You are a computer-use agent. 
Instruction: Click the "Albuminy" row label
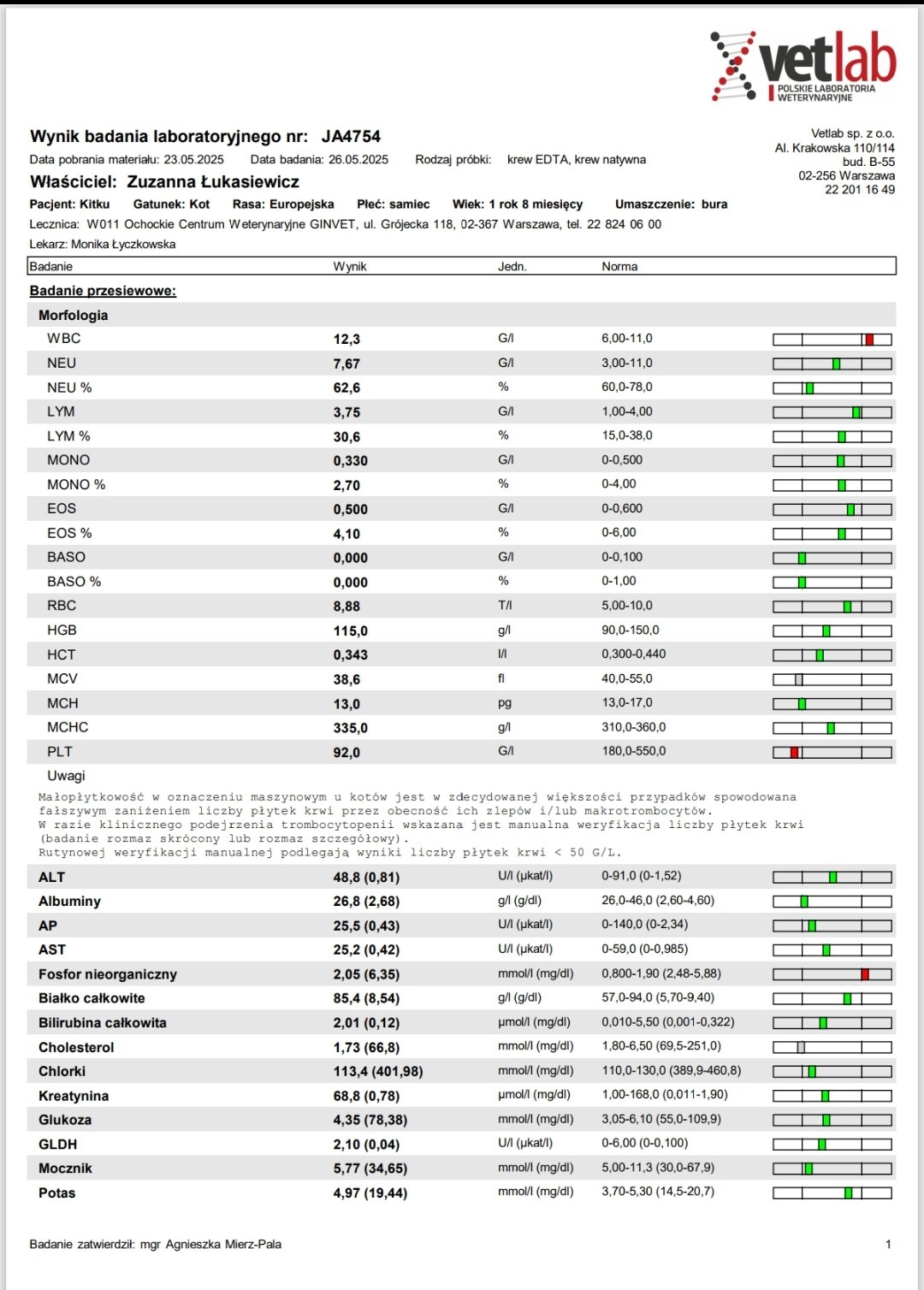coord(69,902)
